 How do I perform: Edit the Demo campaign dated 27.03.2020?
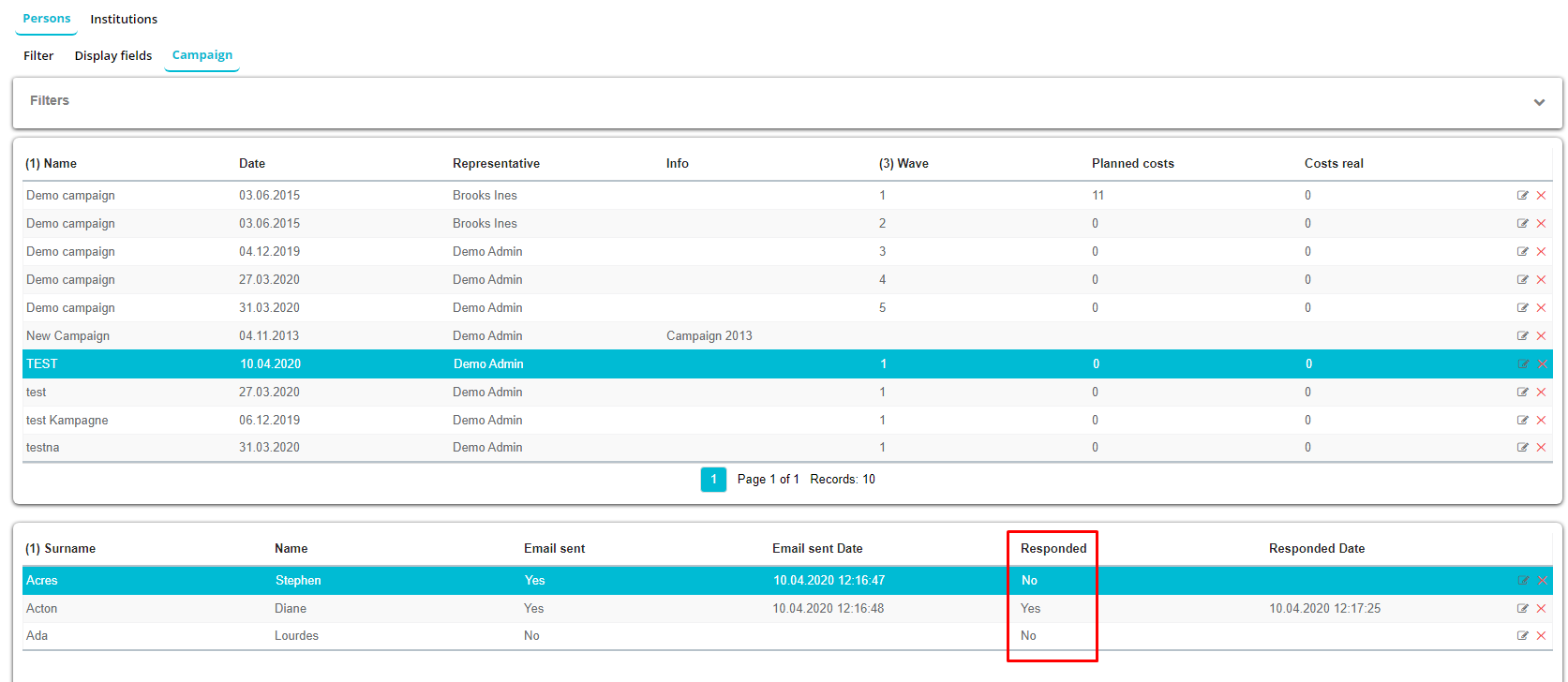(x=1522, y=280)
